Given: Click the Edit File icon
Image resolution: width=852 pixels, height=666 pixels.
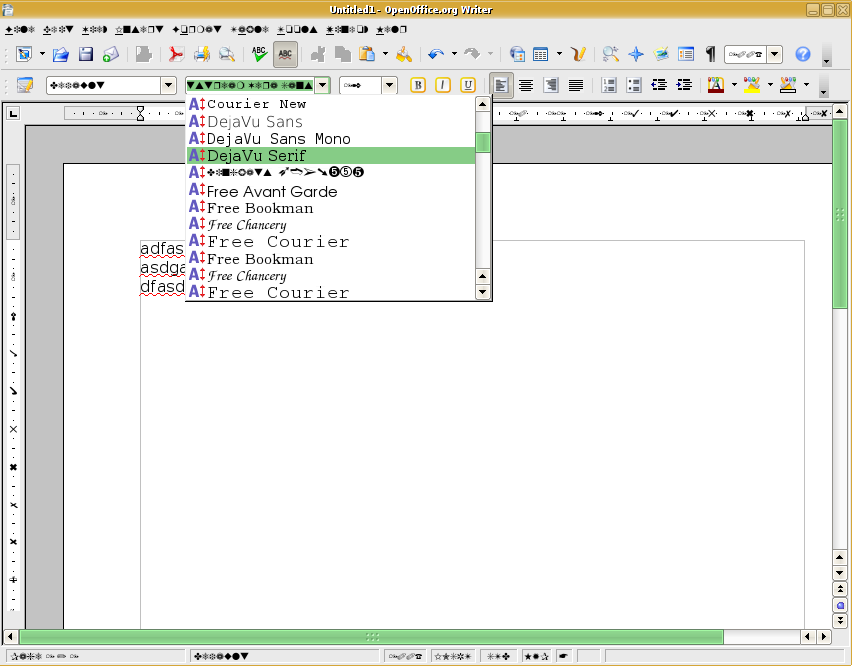Looking at the screenshot, I should pos(143,54).
